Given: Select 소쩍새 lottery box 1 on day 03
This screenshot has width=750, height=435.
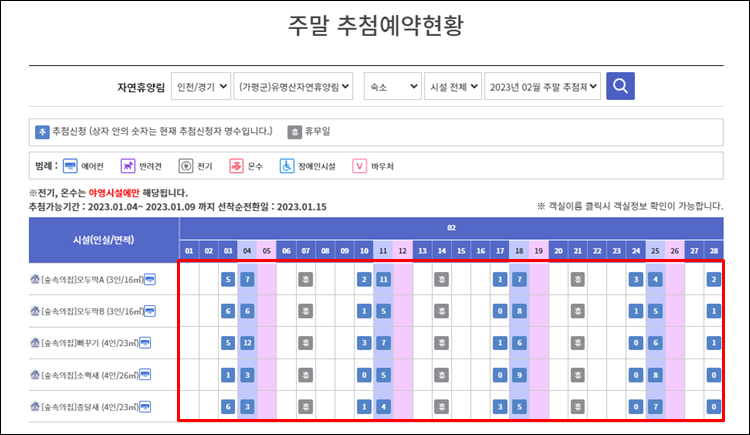Looking at the screenshot, I should (228, 375).
